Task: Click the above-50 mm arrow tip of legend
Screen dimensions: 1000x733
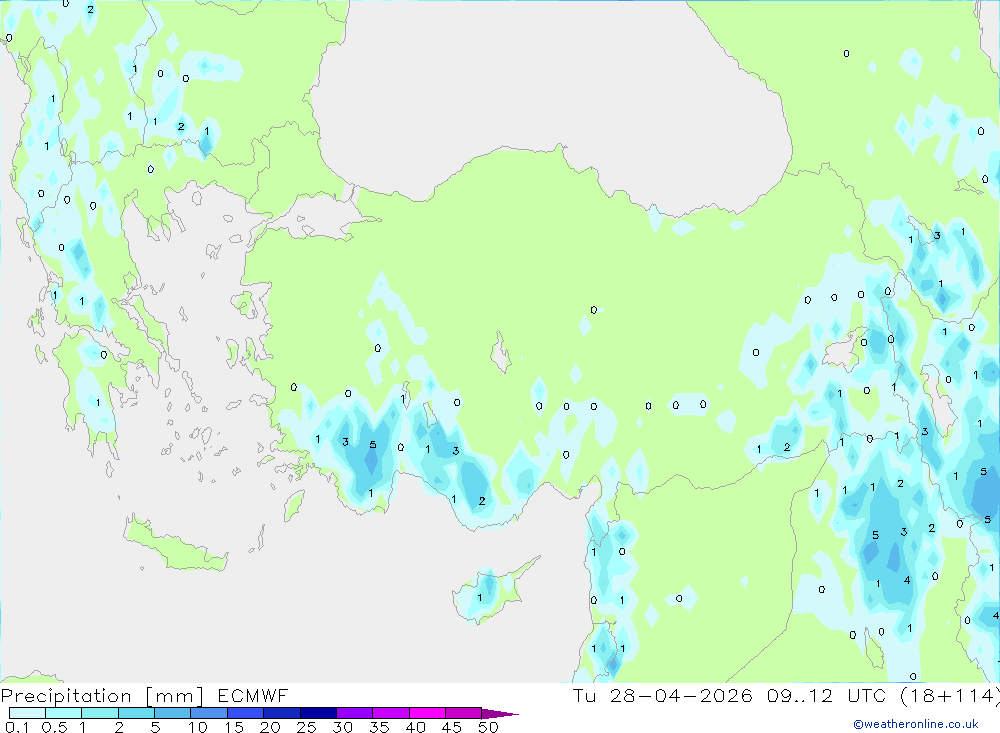Action: click(x=499, y=713)
